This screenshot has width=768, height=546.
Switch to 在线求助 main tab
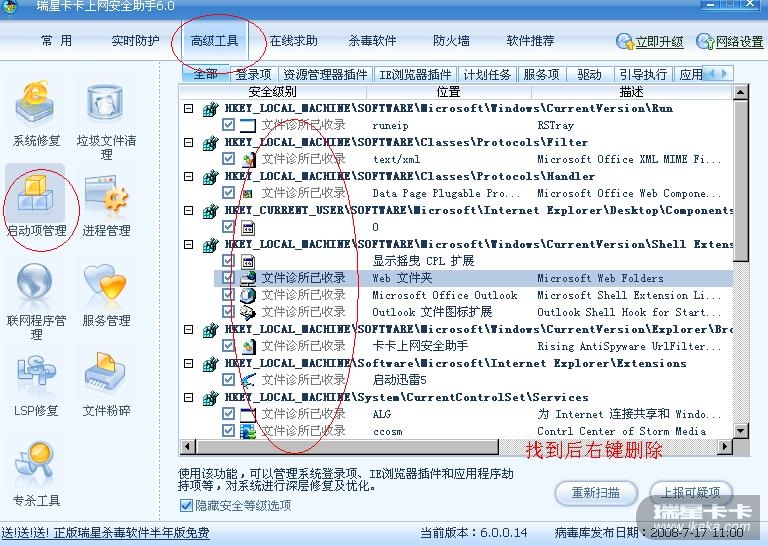[x=293, y=41]
